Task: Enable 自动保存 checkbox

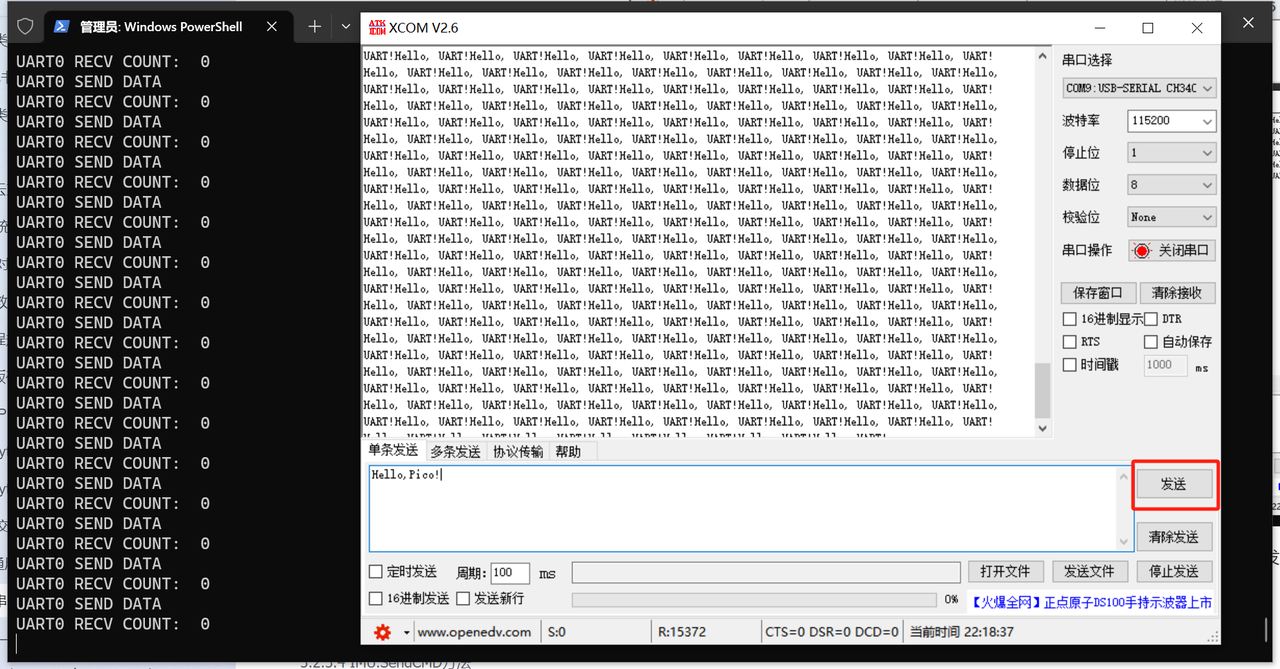Action: 1150,341
